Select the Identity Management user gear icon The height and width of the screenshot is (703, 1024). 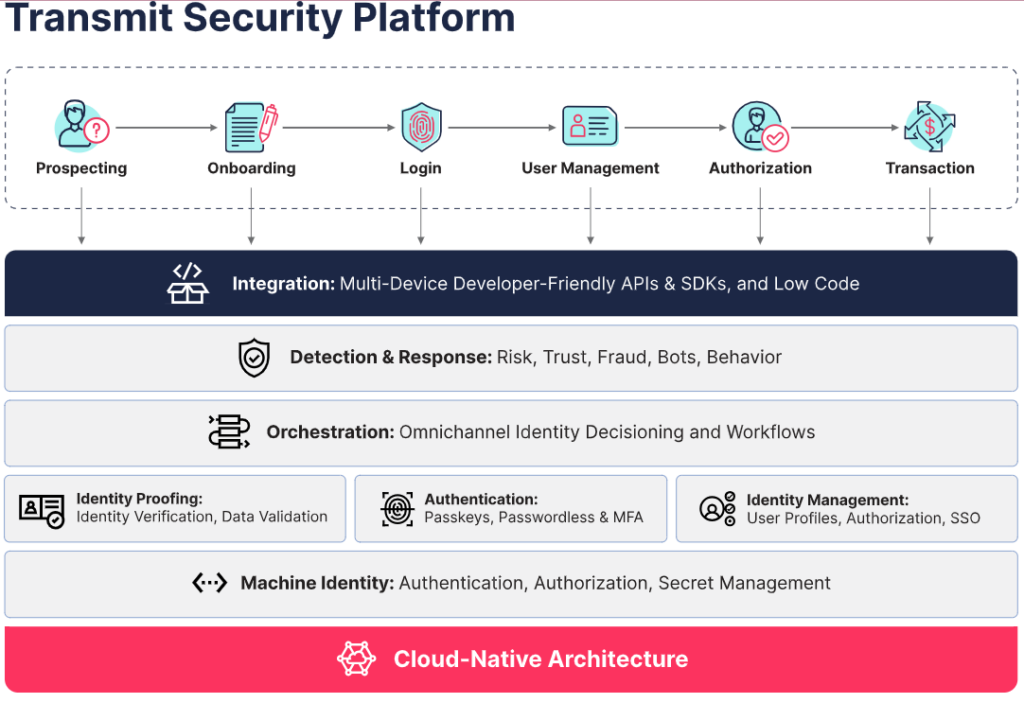[x=716, y=508]
